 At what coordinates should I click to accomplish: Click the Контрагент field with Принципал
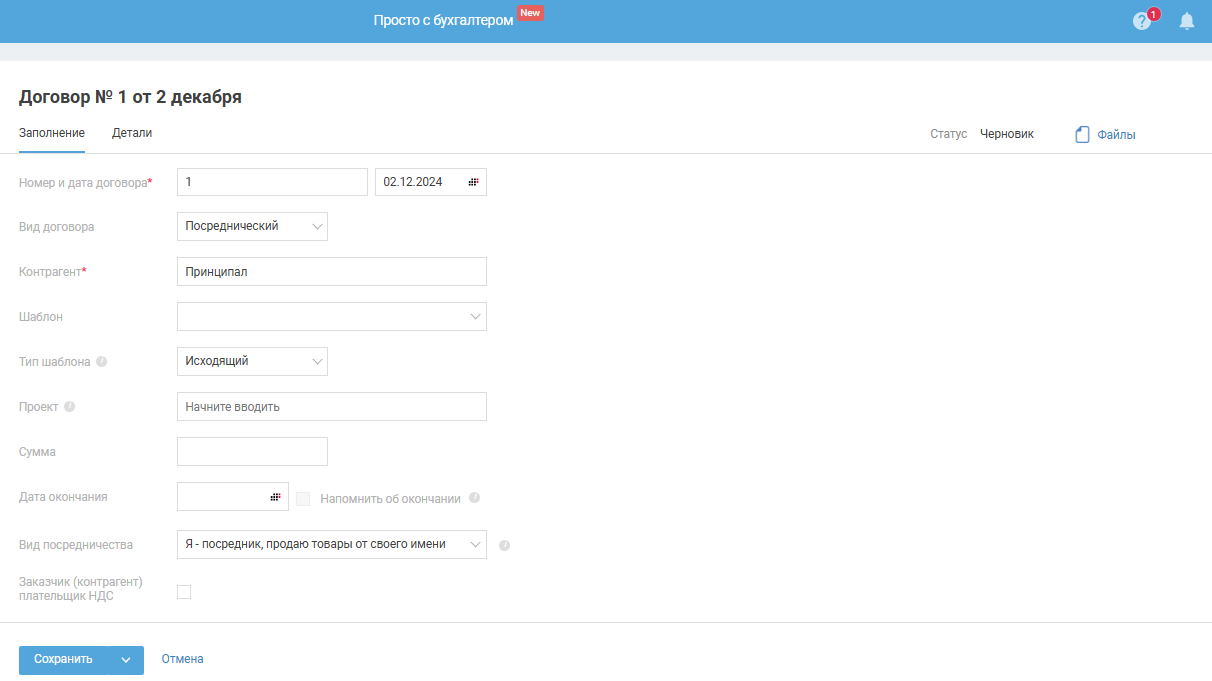[332, 272]
